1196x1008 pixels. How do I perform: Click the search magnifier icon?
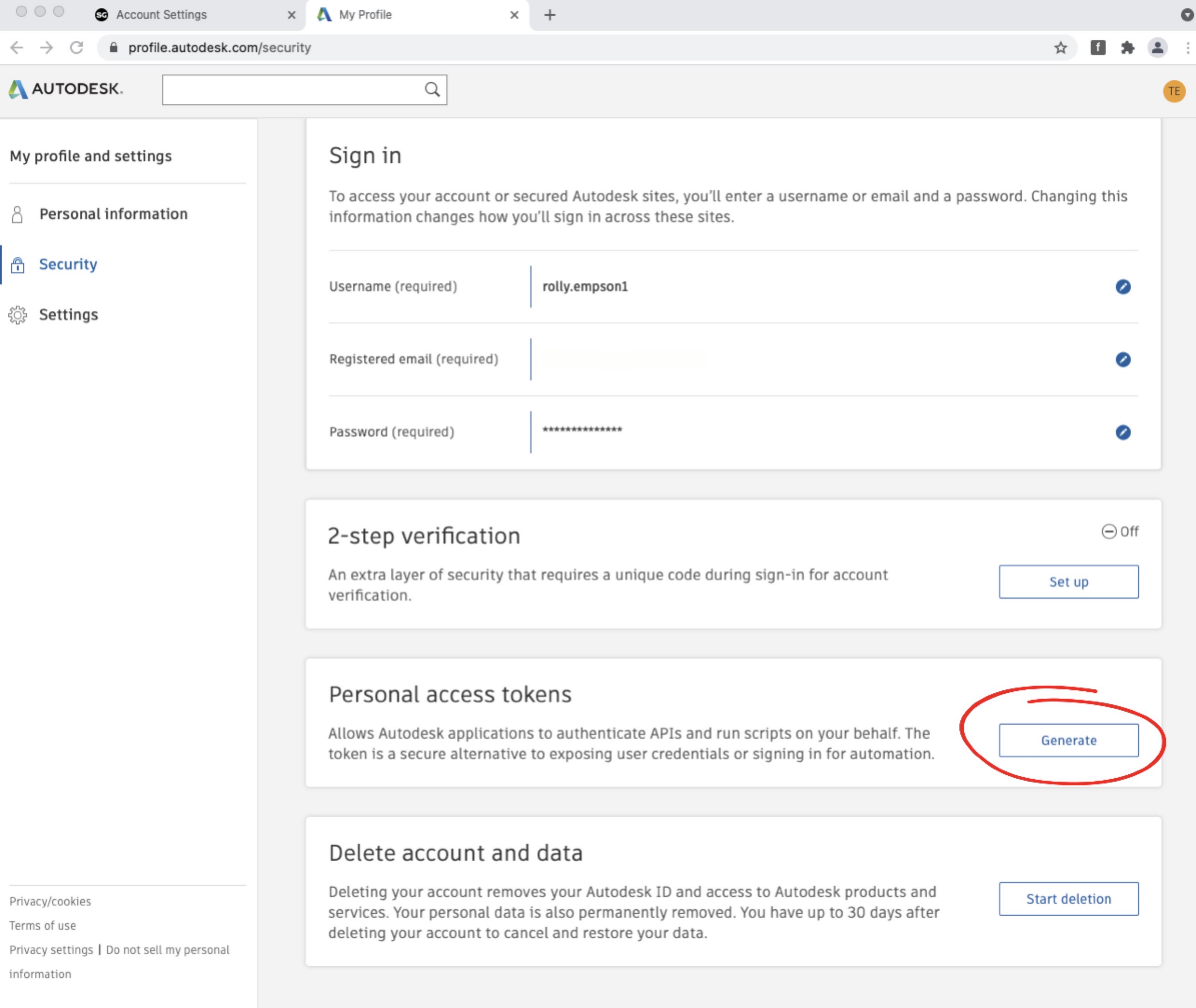(x=432, y=90)
